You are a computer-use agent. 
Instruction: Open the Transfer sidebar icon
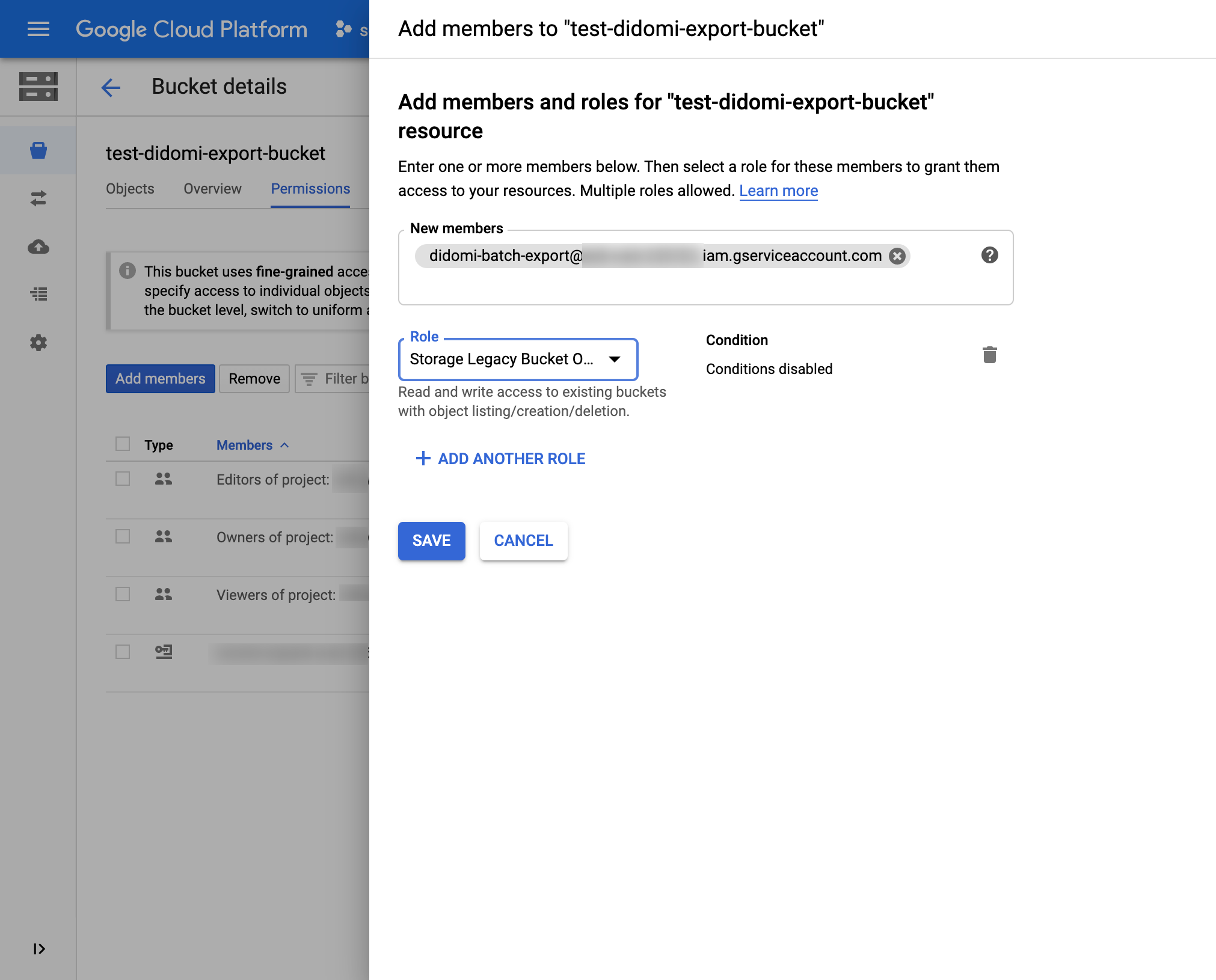coord(38,198)
